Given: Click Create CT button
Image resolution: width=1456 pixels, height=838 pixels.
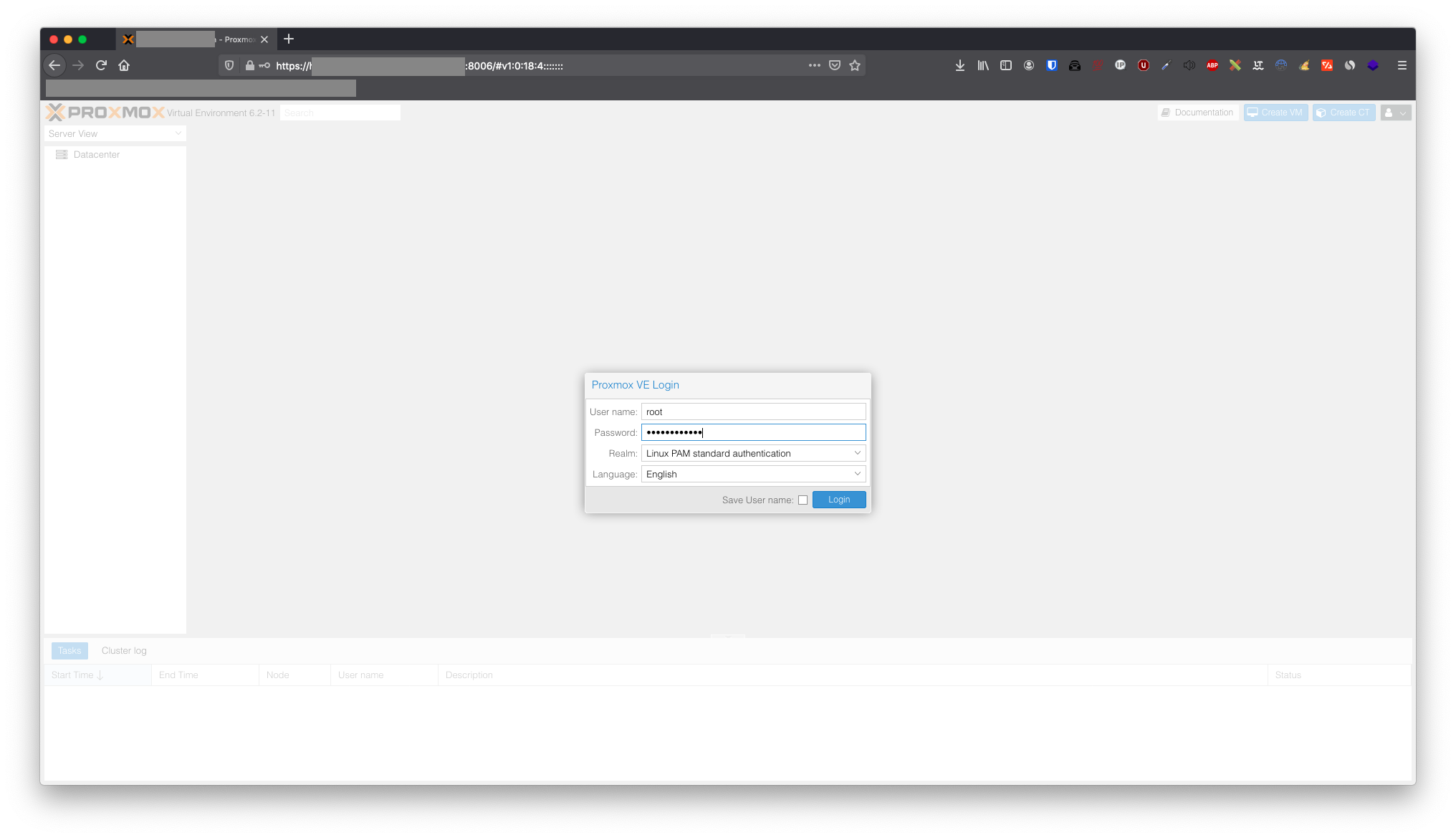Looking at the screenshot, I should [1344, 113].
